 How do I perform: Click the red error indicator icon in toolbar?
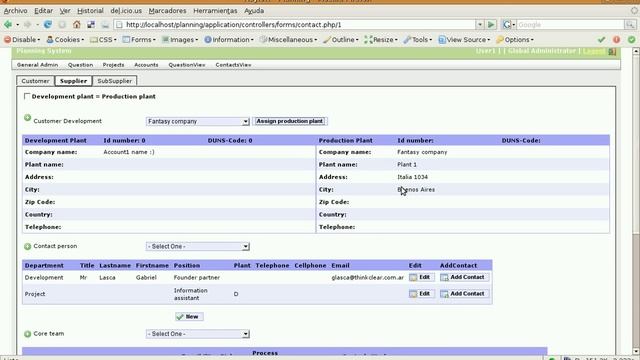pos(616,40)
